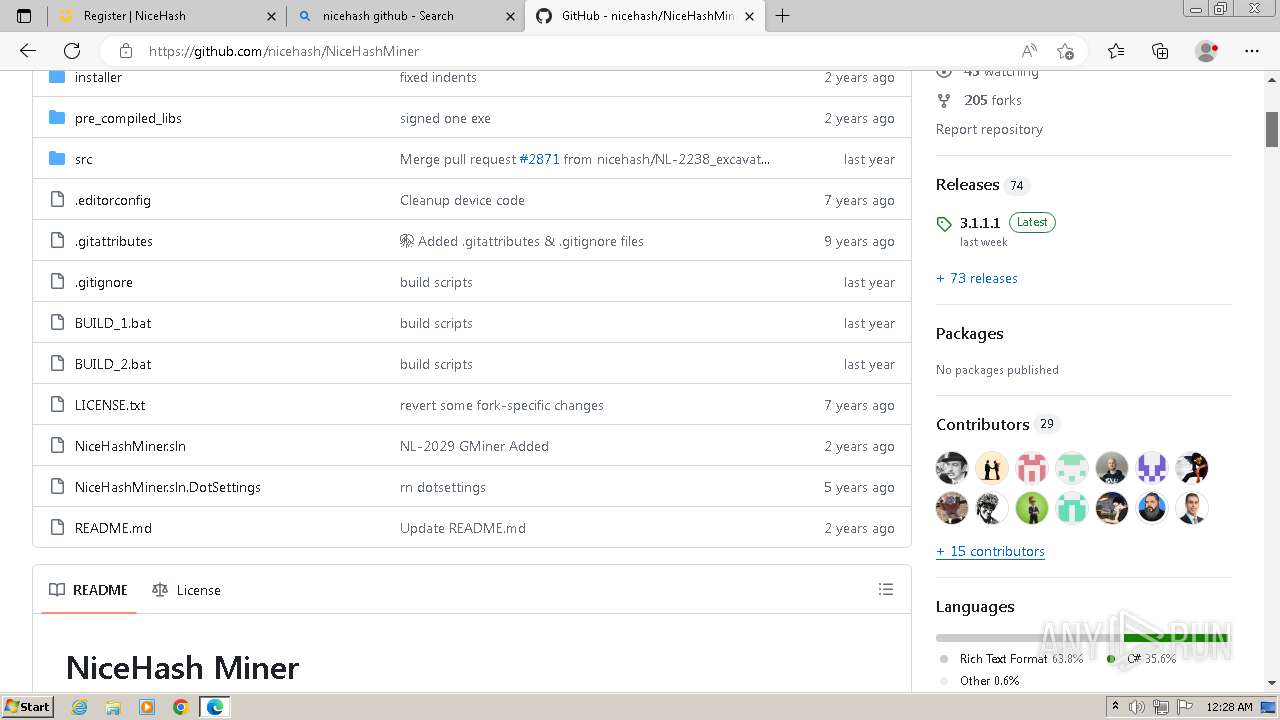Screen dimensions: 1280x720
Task: Open browser profile avatar icon
Action: (x=1207, y=51)
